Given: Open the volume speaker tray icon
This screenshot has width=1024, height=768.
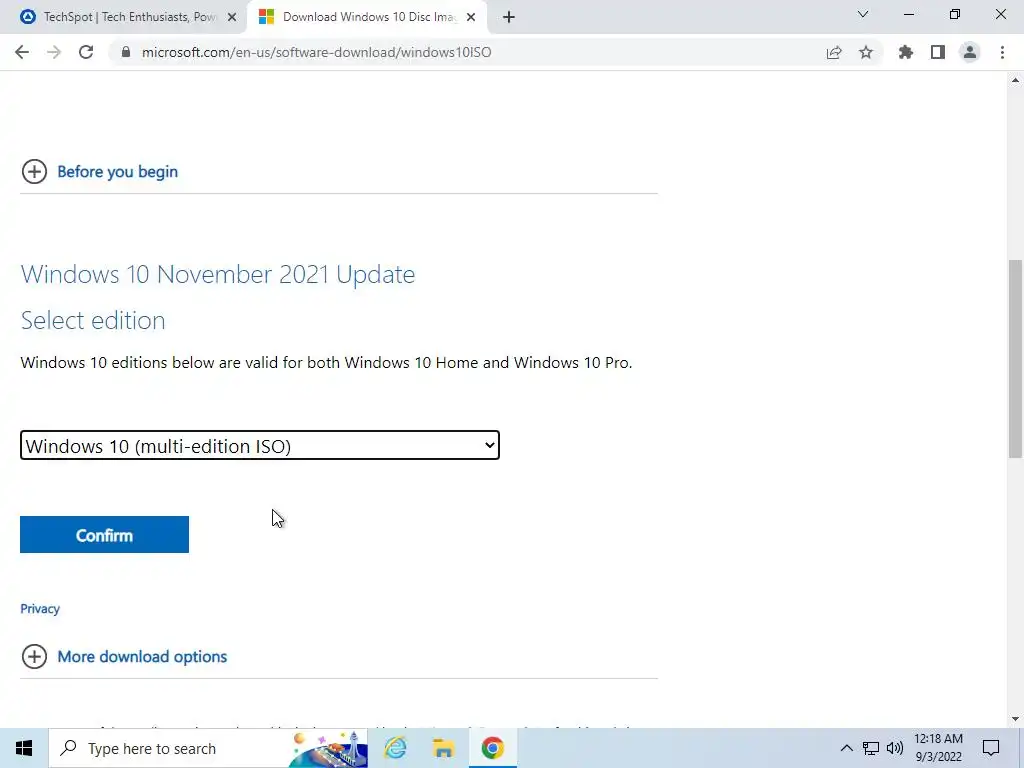Looking at the screenshot, I should point(895,748).
